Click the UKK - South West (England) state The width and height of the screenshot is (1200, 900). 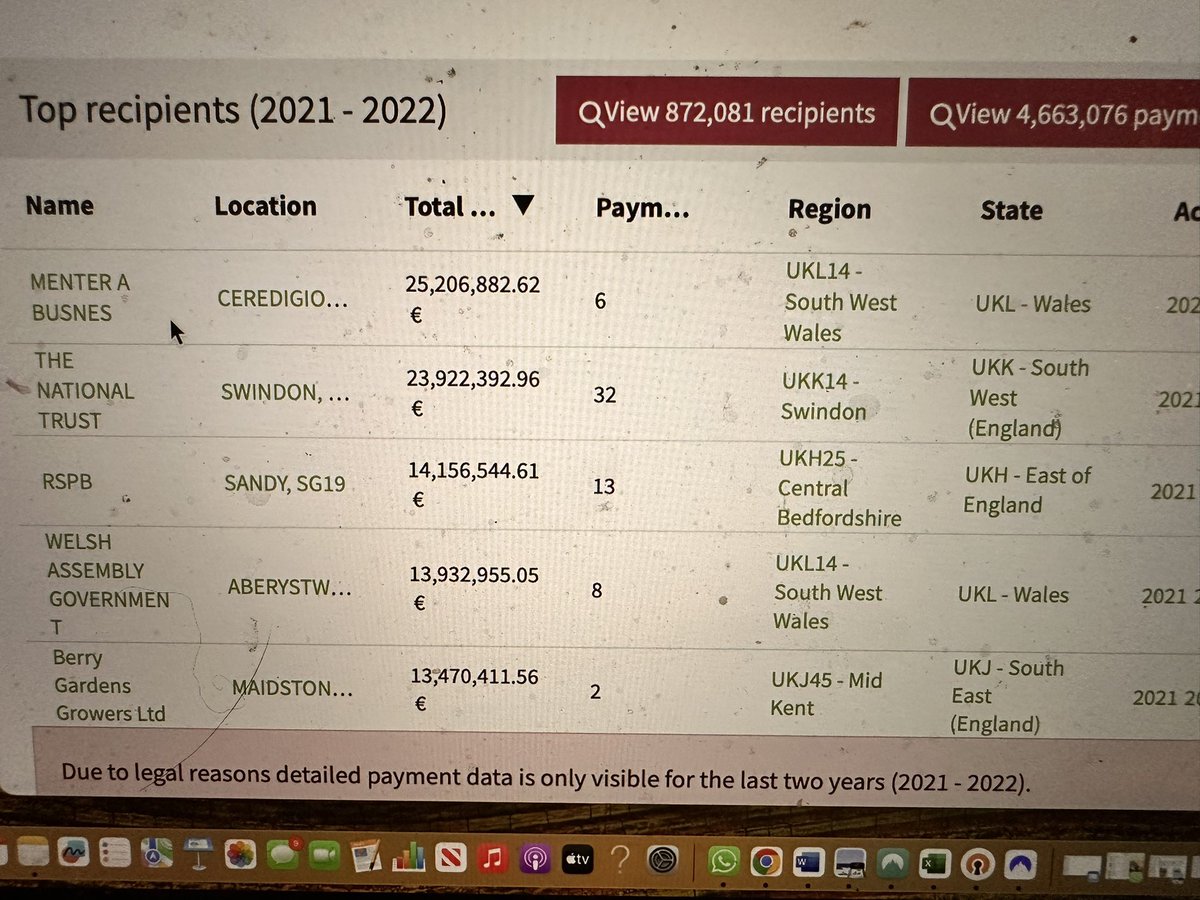[x=1028, y=398]
